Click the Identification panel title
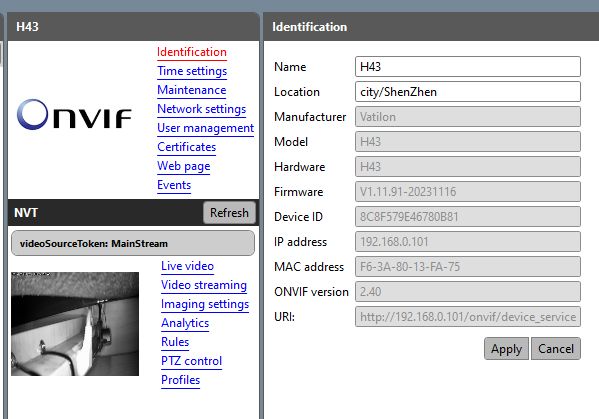Screen dimensions: 599x419 tap(309, 27)
